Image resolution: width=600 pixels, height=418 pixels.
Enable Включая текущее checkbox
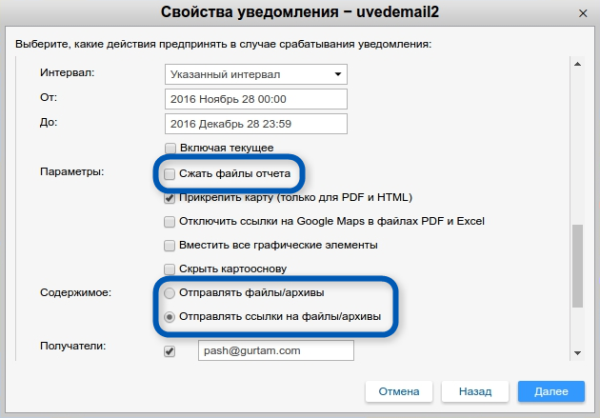(x=170, y=148)
